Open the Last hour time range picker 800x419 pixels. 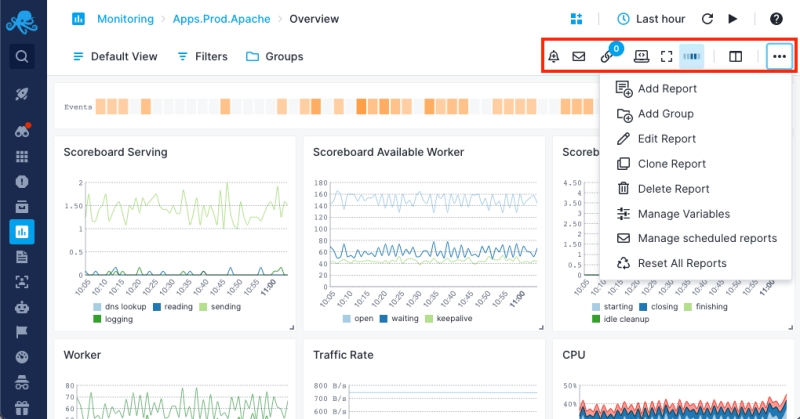click(x=651, y=19)
